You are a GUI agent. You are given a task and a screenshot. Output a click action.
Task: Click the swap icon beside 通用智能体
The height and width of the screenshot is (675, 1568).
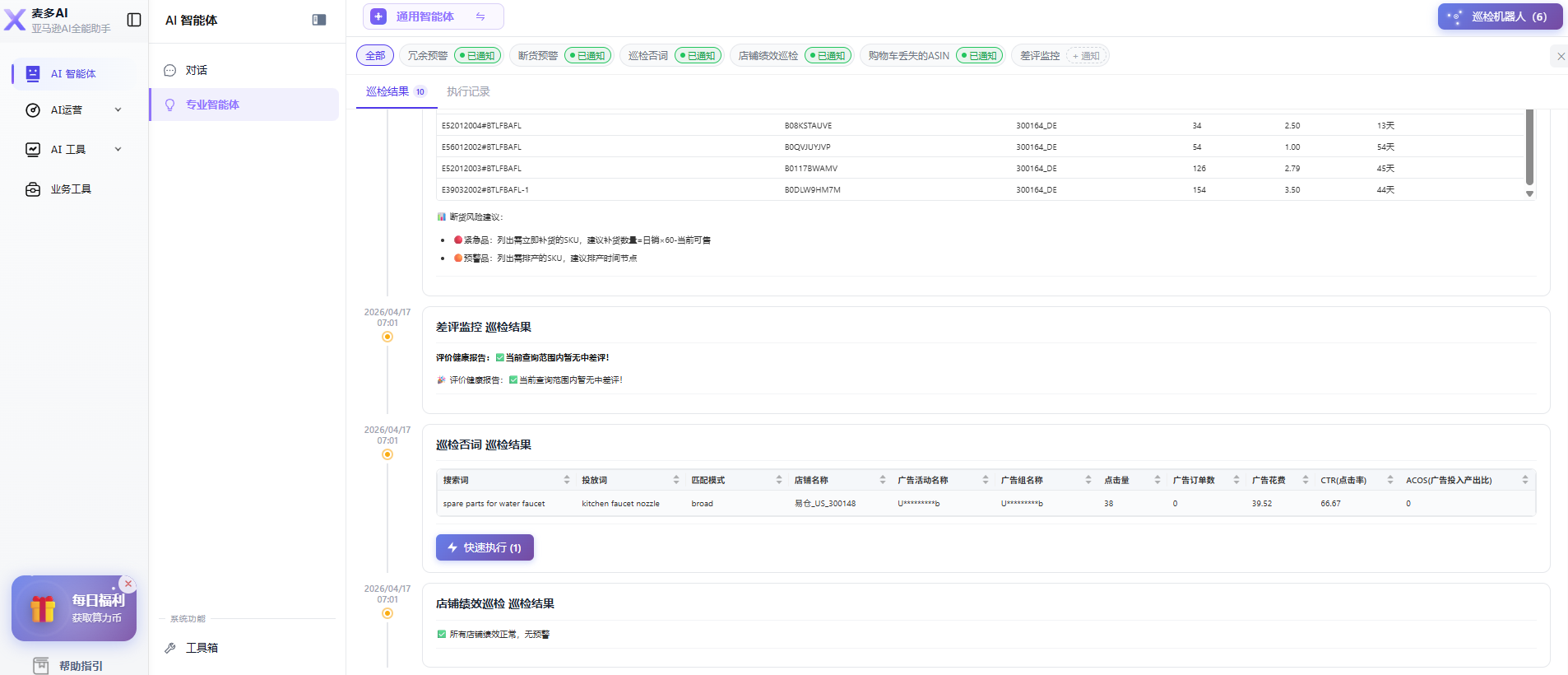click(480, 16)
